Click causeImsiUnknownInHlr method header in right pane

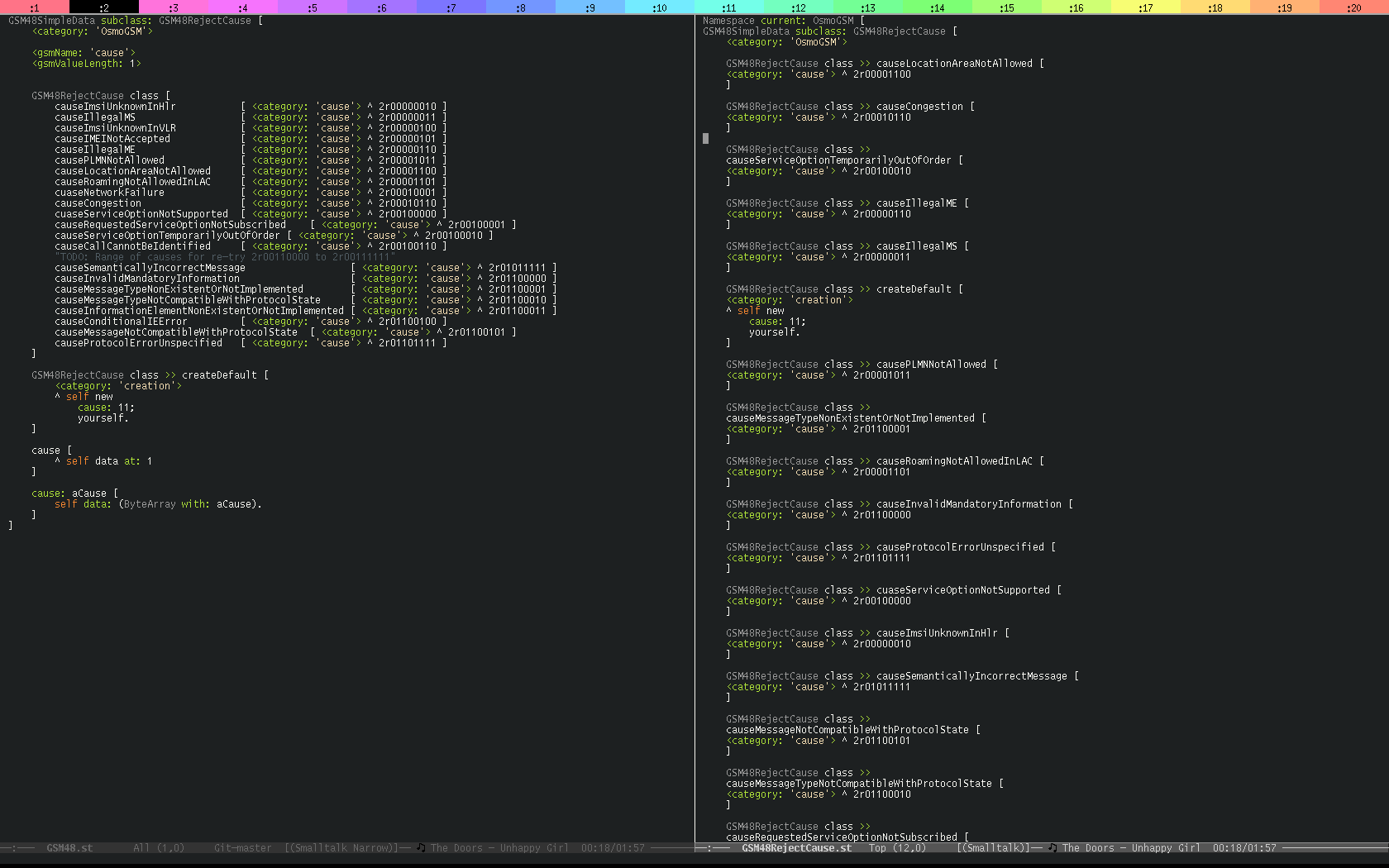(867, 633)
